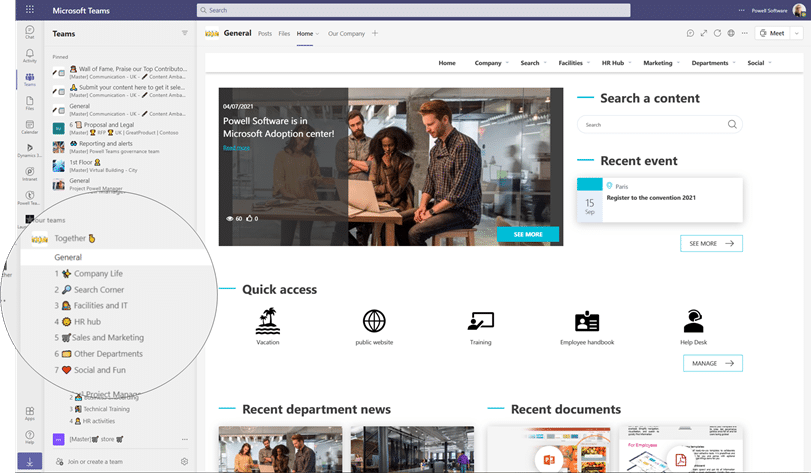This screenshot has width=811, height=473.
Task: Switch to the Posts tab
Action: pos(265,34)
